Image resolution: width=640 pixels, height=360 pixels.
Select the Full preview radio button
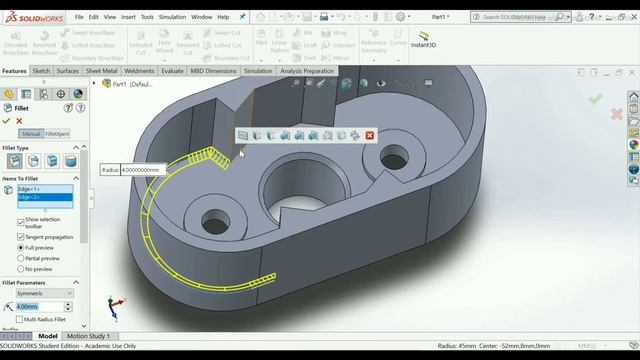pos(20,247)
